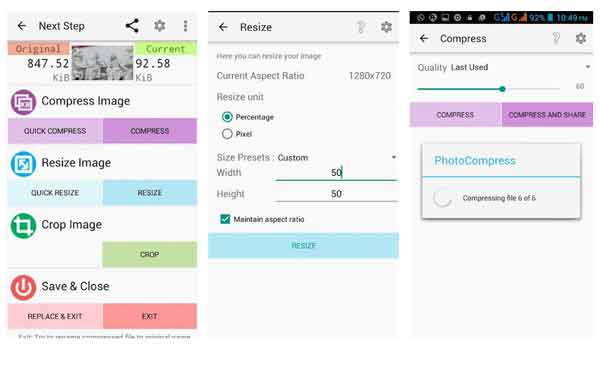Click the REPLACE & EXIT button
Screen dimensions: 600x366
click(x=55, y=316)
